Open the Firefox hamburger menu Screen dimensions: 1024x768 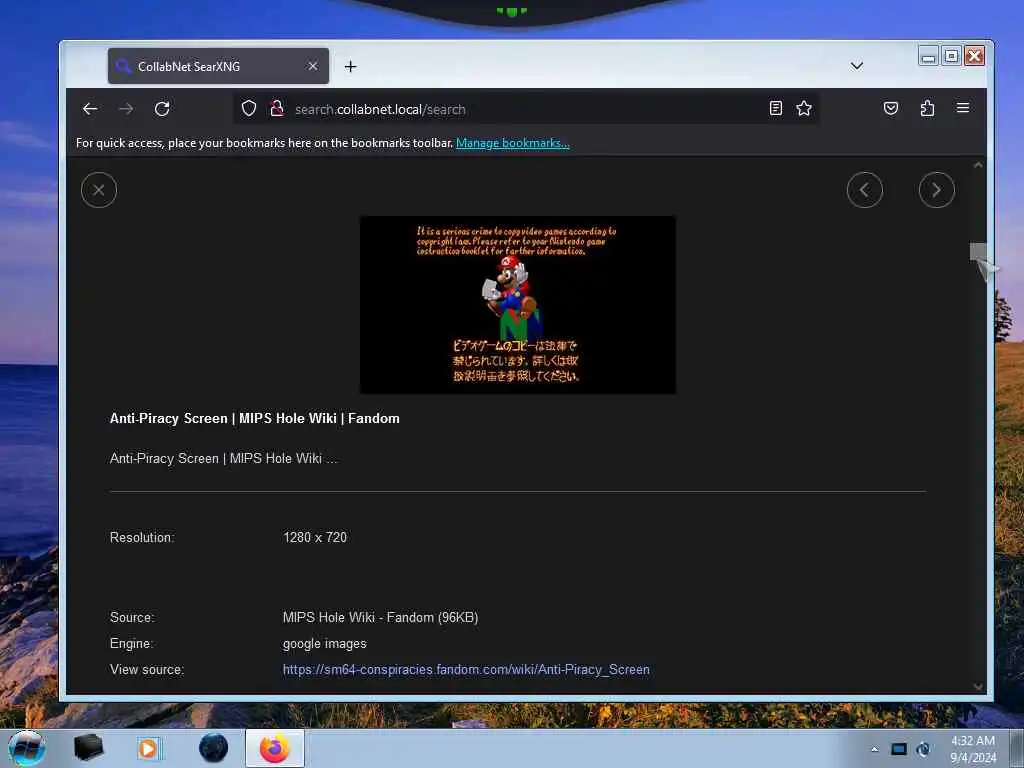pyautogui.click(x=963, y=108)
